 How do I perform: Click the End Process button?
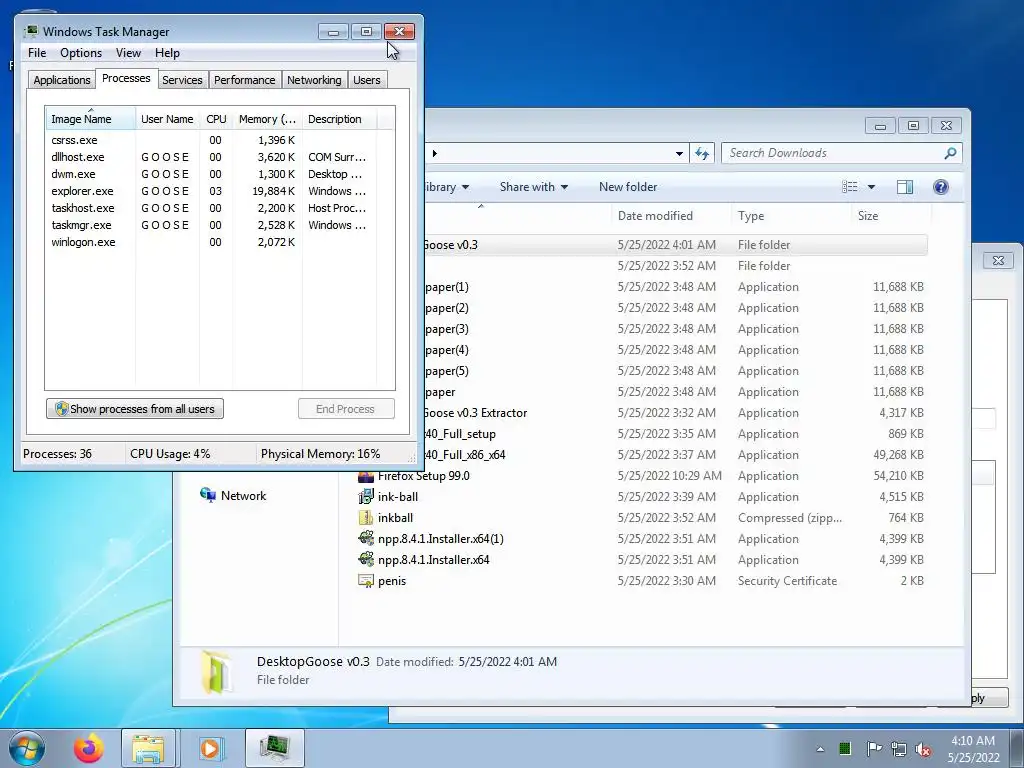346,409
